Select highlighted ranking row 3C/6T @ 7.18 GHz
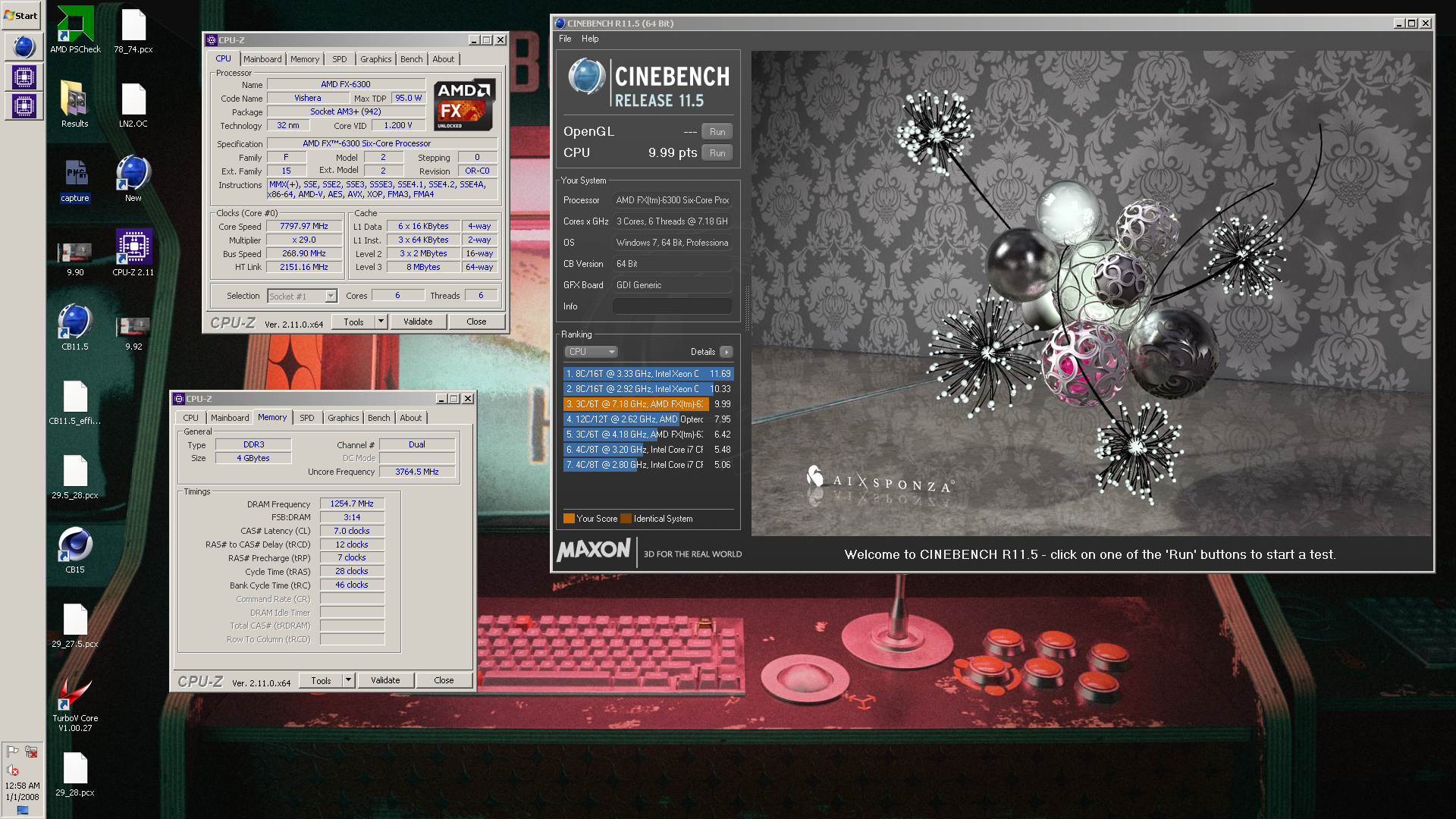This screenshot has width=1456, height=819. pyautogui.click(x=648, y=404)
